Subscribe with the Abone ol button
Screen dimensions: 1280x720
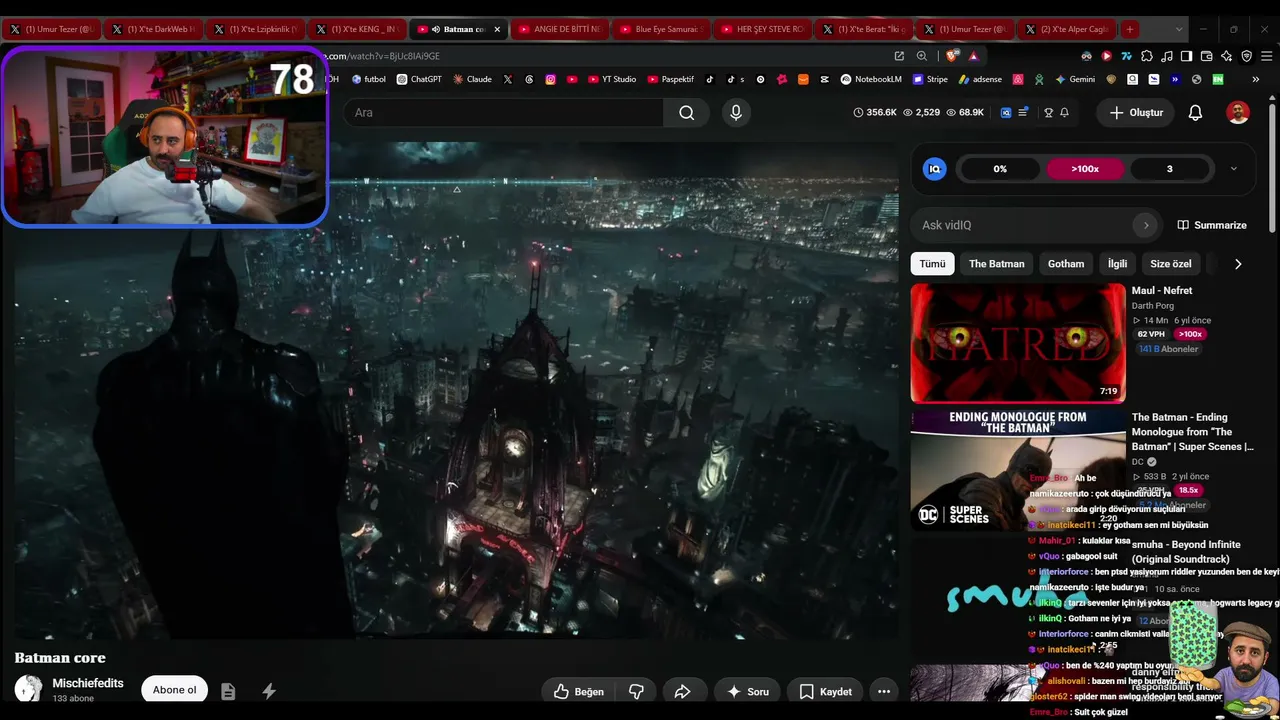click(174, 690)
